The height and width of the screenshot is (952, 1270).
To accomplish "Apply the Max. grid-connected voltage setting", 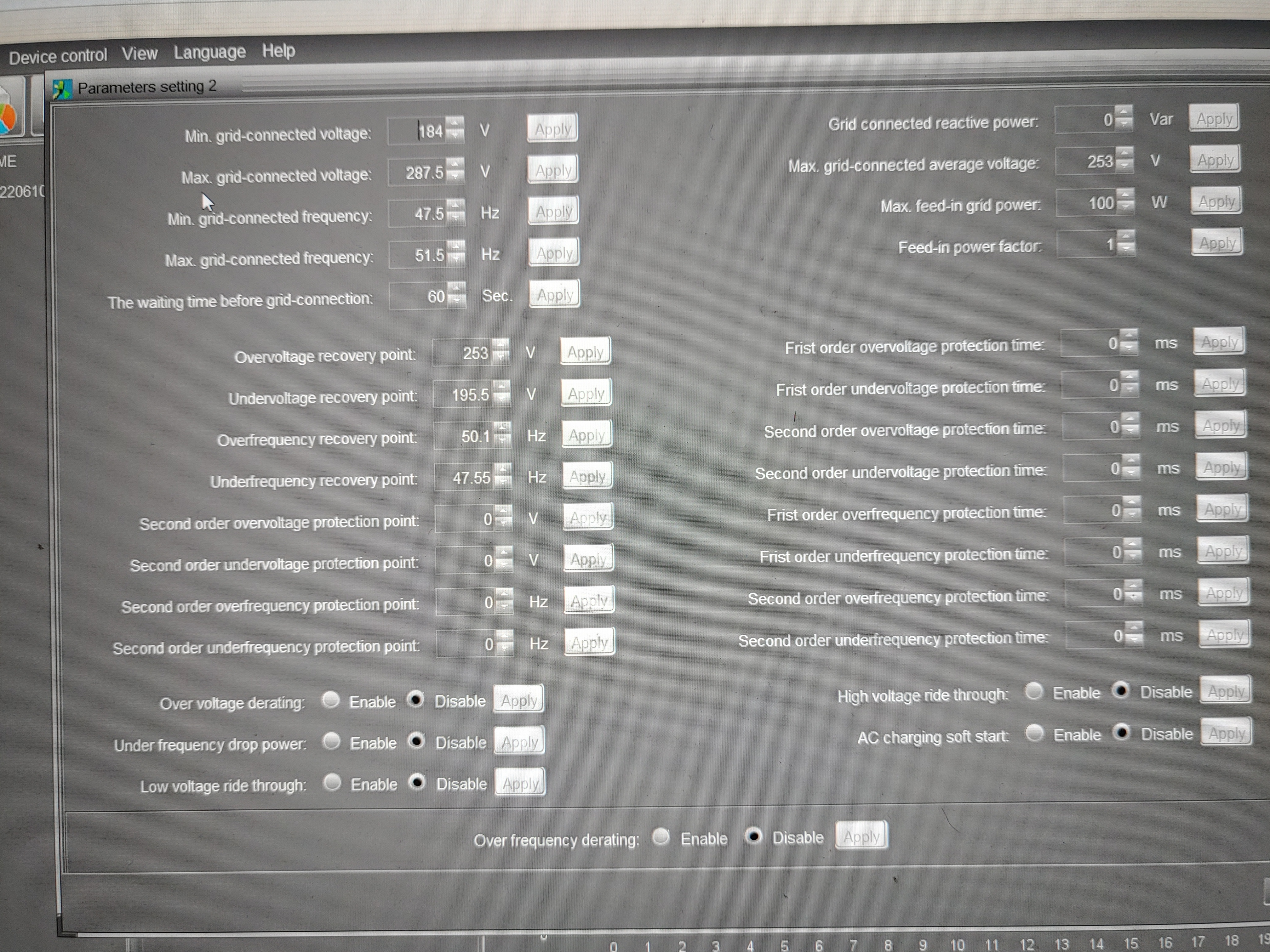I will click(553, 170).
